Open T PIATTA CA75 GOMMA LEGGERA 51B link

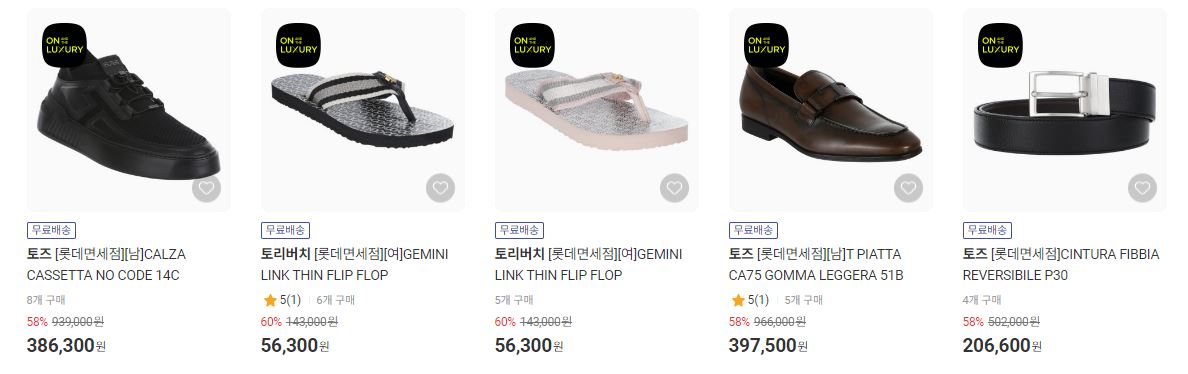point(816,265)
